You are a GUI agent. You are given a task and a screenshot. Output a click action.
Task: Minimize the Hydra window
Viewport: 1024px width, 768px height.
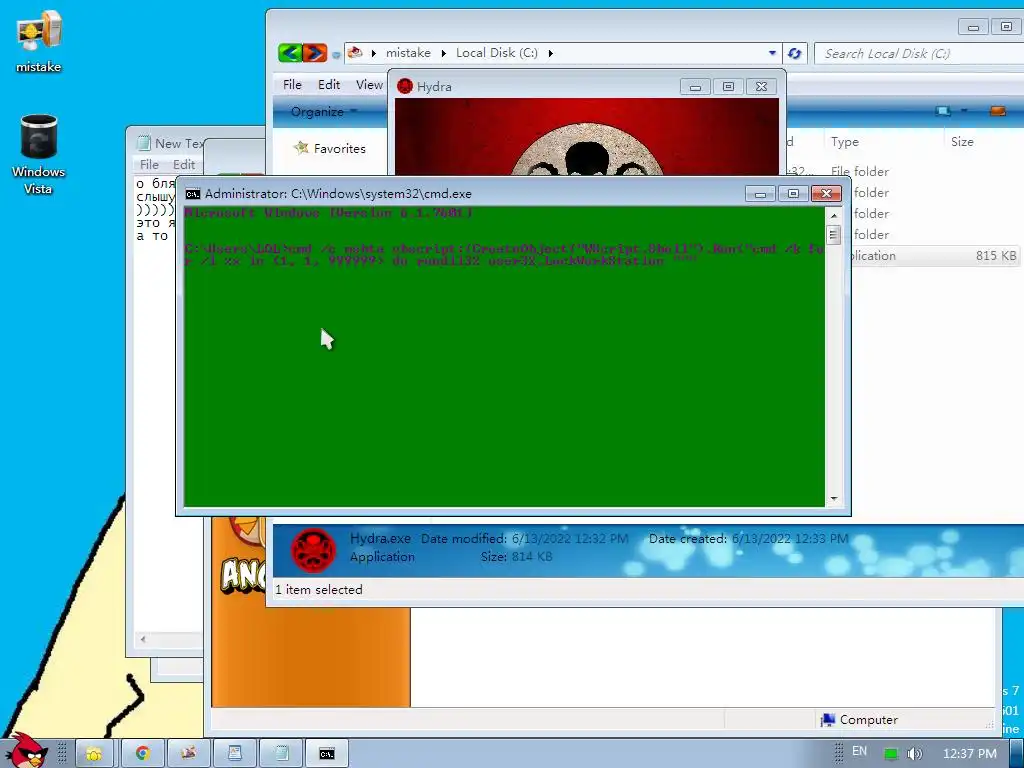click(695, 87)
